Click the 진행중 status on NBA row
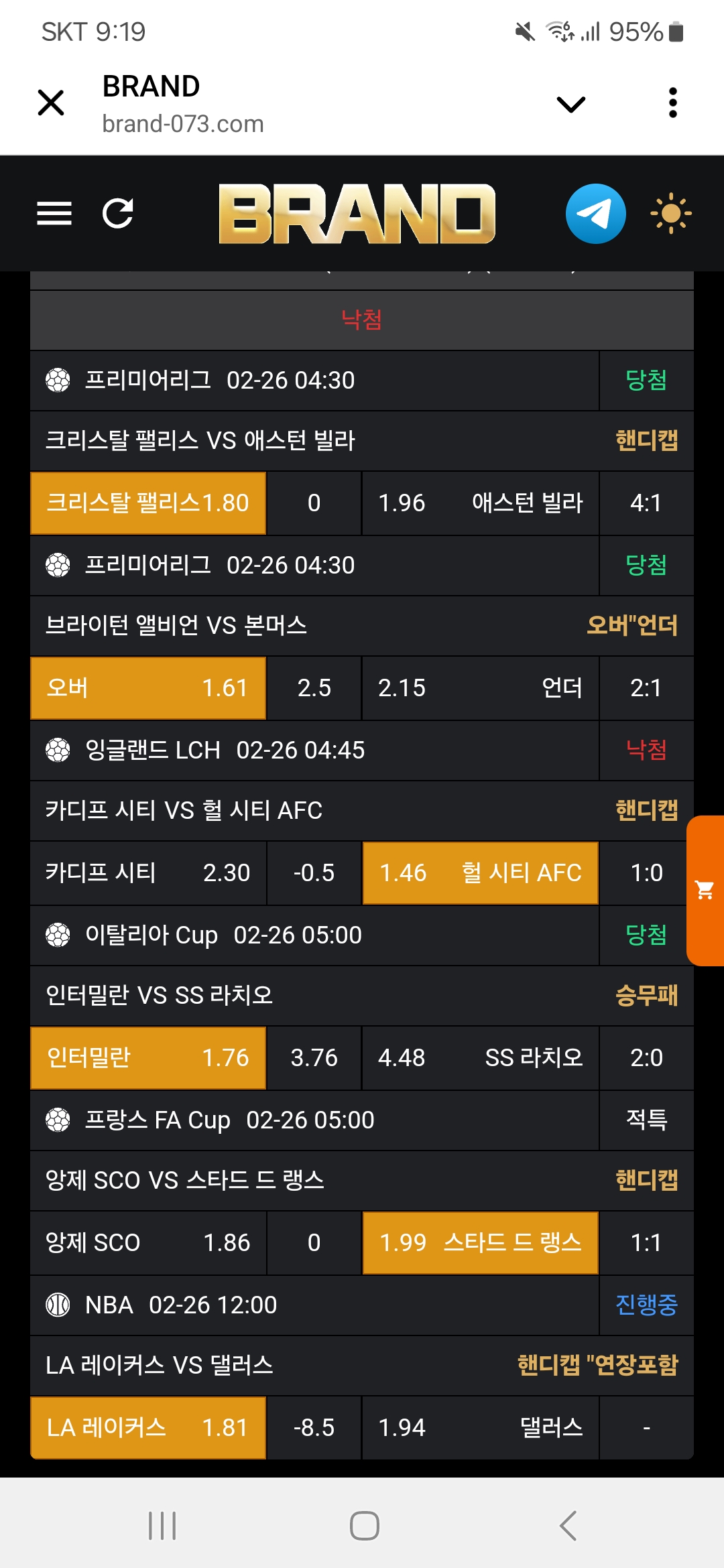 click(x=646, y=1305)
